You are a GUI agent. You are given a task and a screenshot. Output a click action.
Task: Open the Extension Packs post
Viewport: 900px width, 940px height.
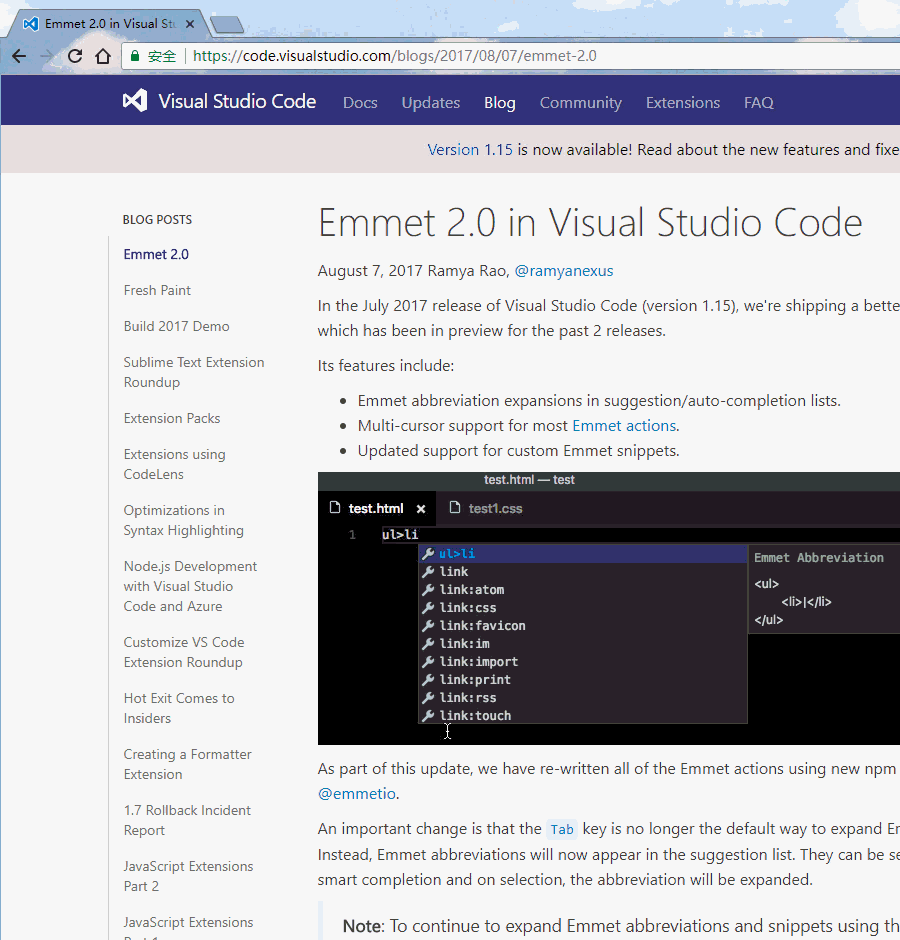click(x=171, y=418)
